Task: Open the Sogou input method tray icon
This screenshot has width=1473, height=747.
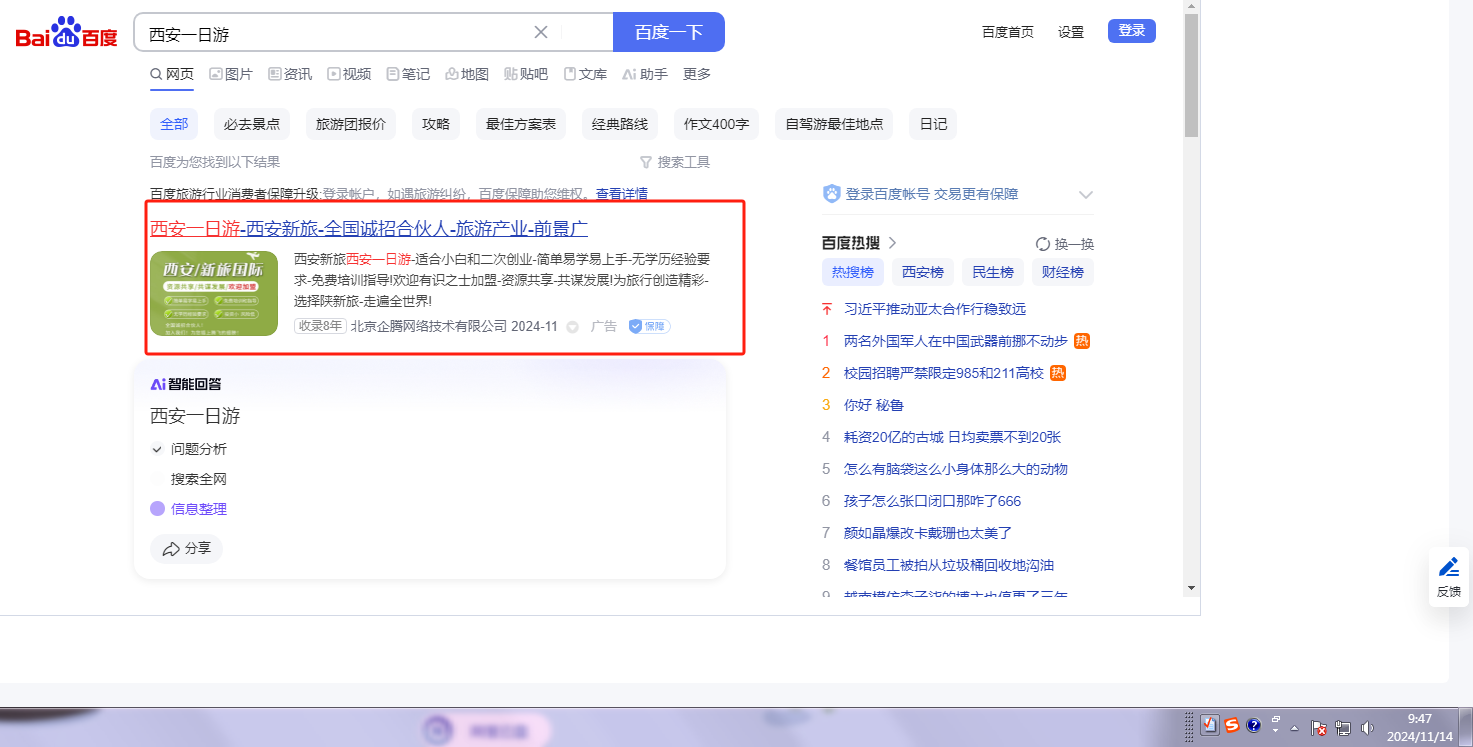Action: pos(1232,725)
